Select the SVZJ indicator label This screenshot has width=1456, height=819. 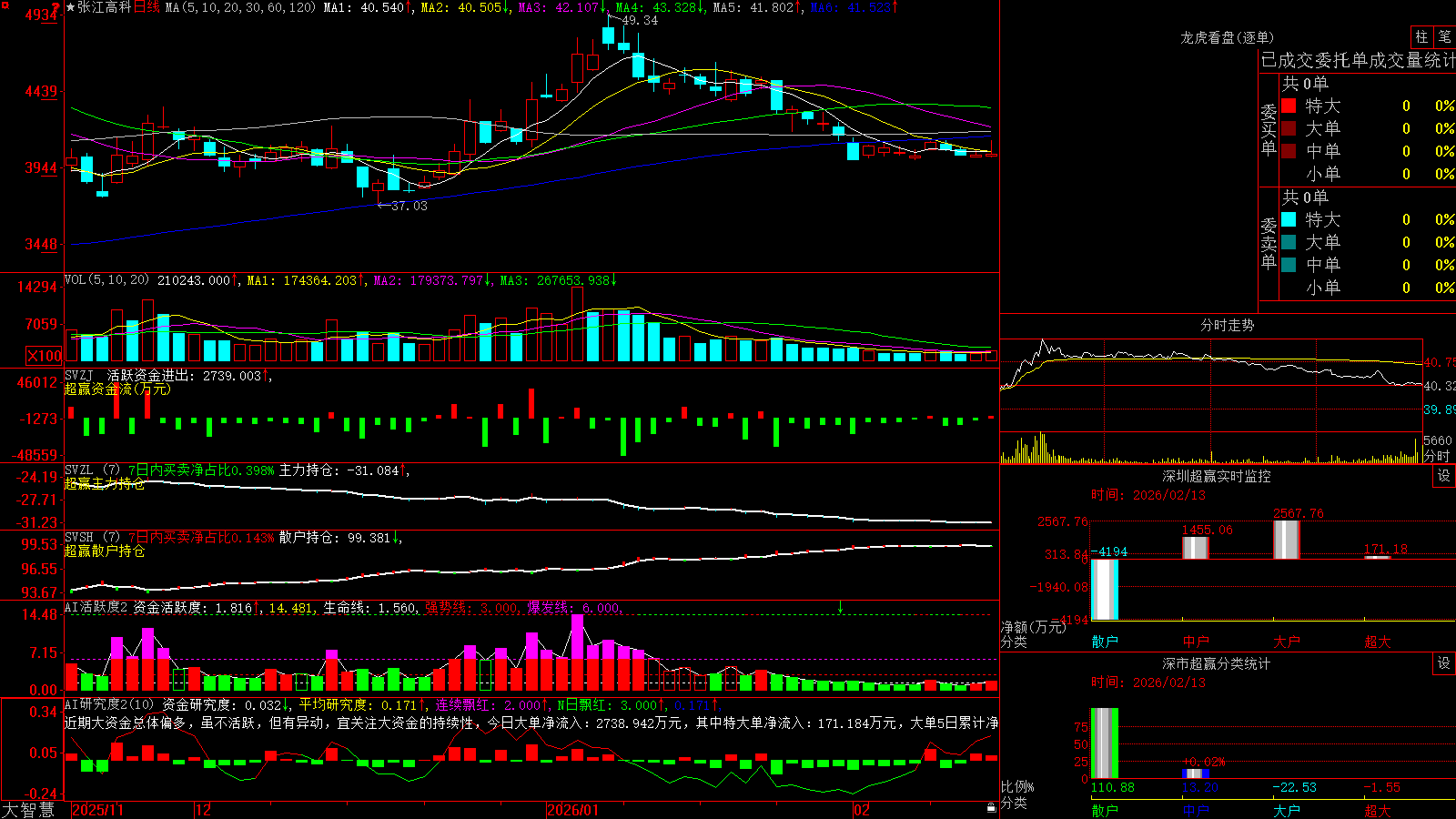tap(79, 375)
